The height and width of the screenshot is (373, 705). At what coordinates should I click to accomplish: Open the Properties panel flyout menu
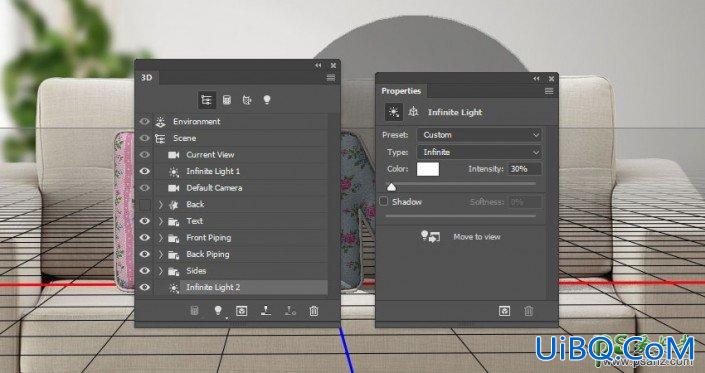tap(549, 91)
